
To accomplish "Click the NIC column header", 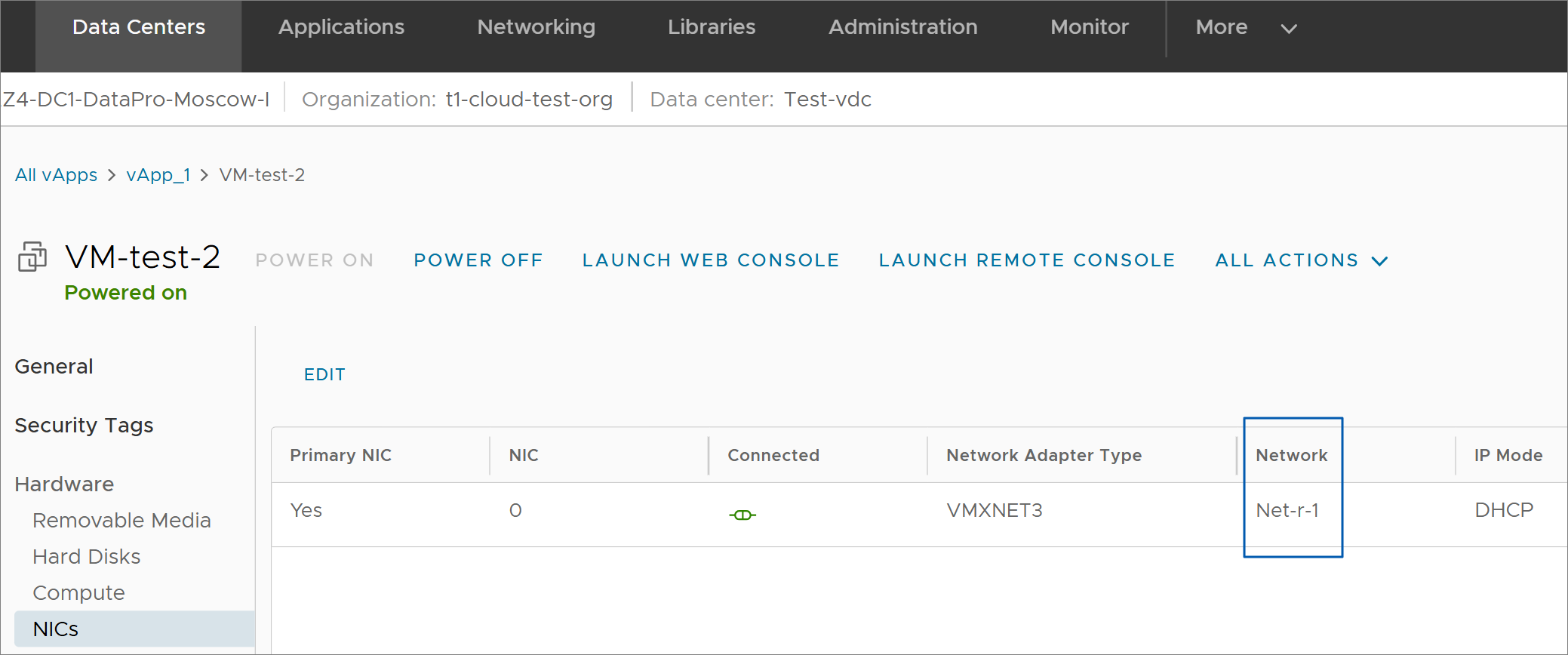I will [x=524, y=455].
